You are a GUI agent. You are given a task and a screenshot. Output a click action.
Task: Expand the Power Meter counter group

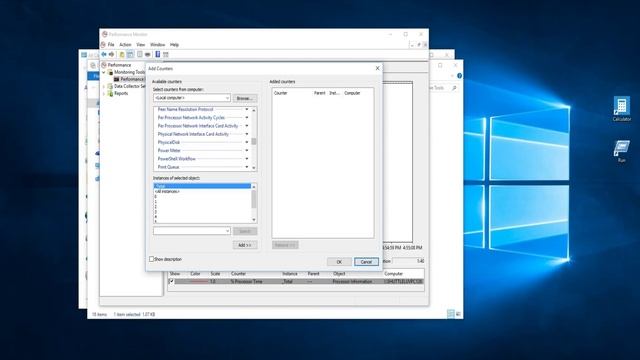pyautogui.click(x=247, y=150)
